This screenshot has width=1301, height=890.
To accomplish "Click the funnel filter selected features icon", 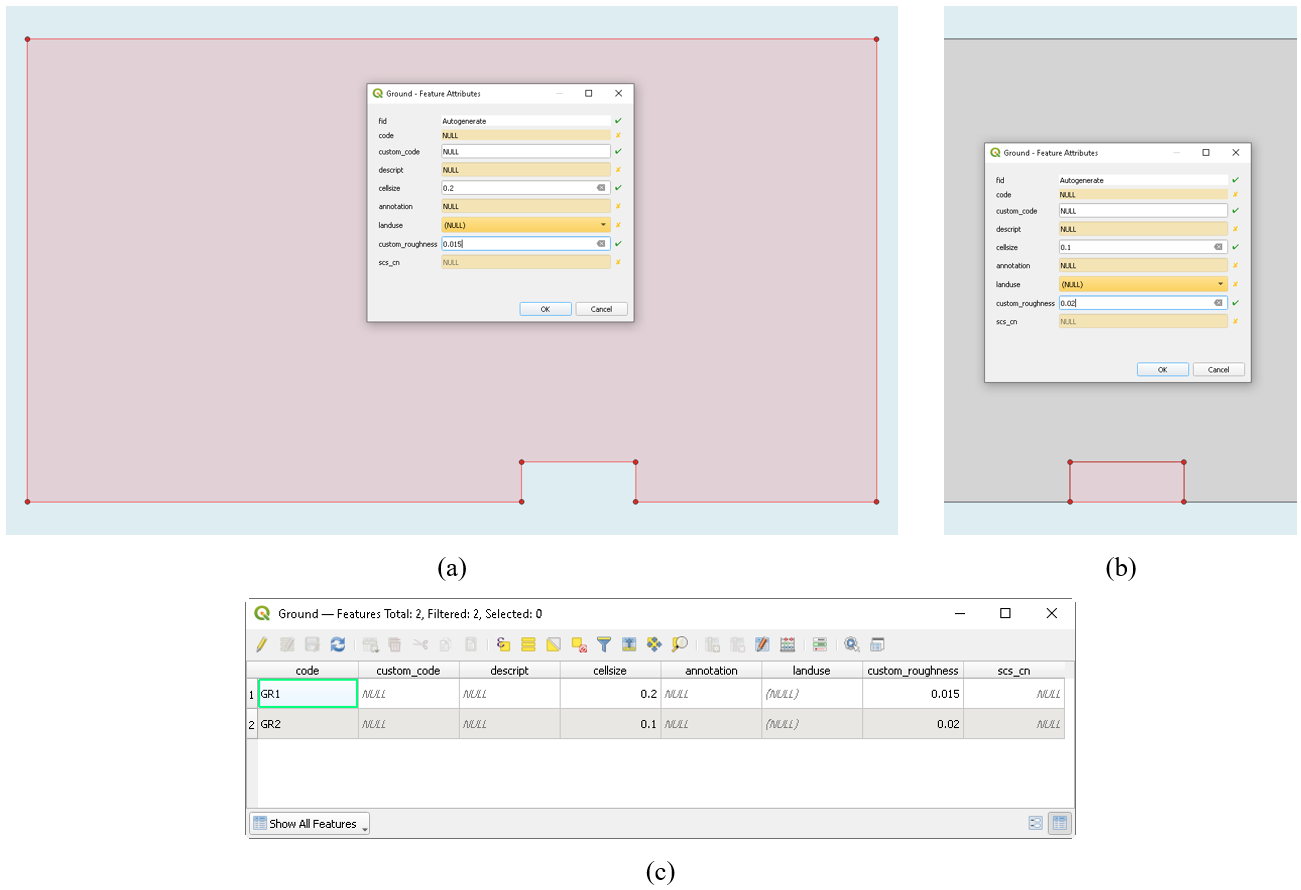I will point(604,645).
